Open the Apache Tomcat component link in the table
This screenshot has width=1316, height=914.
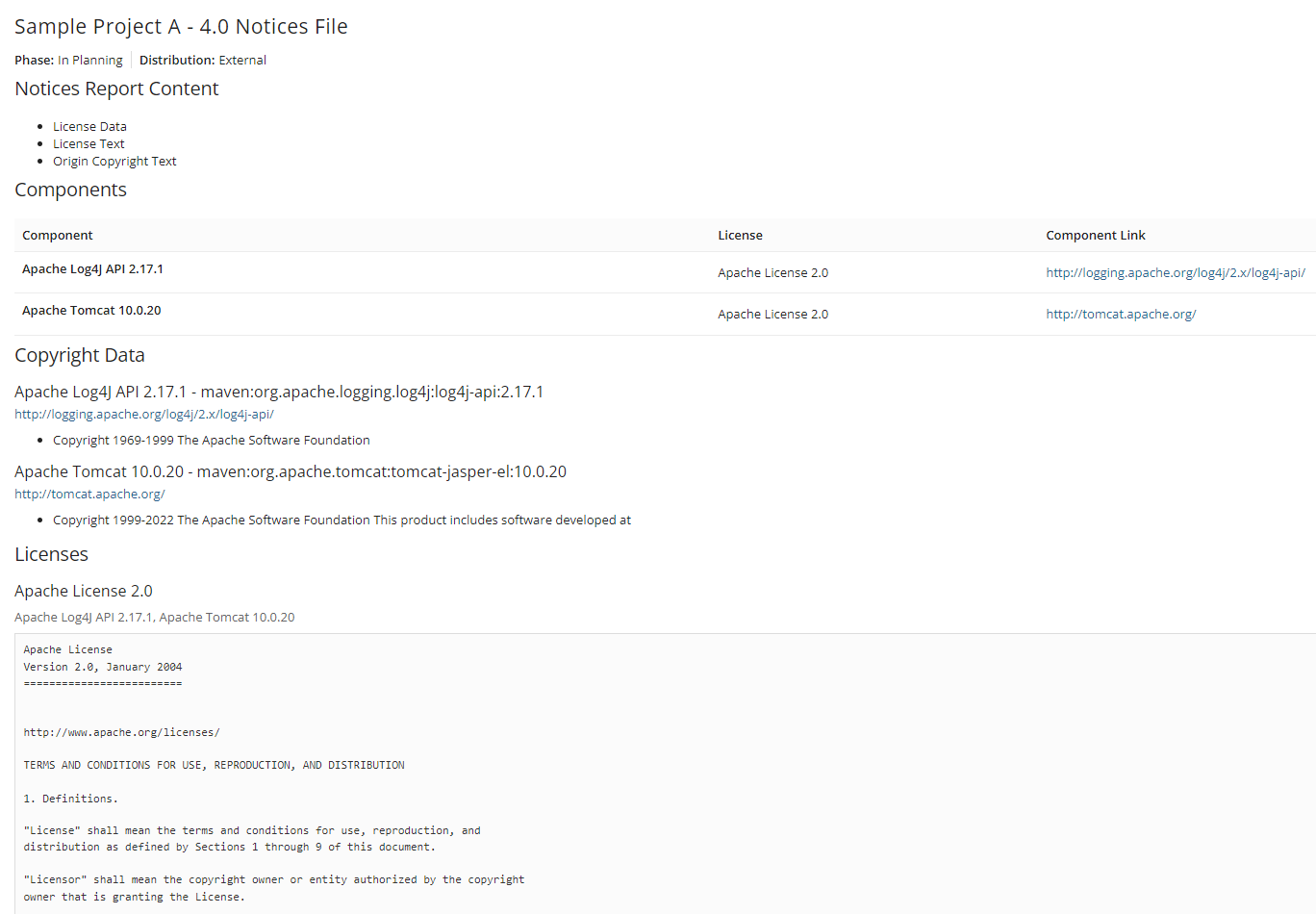[1120, 314]
